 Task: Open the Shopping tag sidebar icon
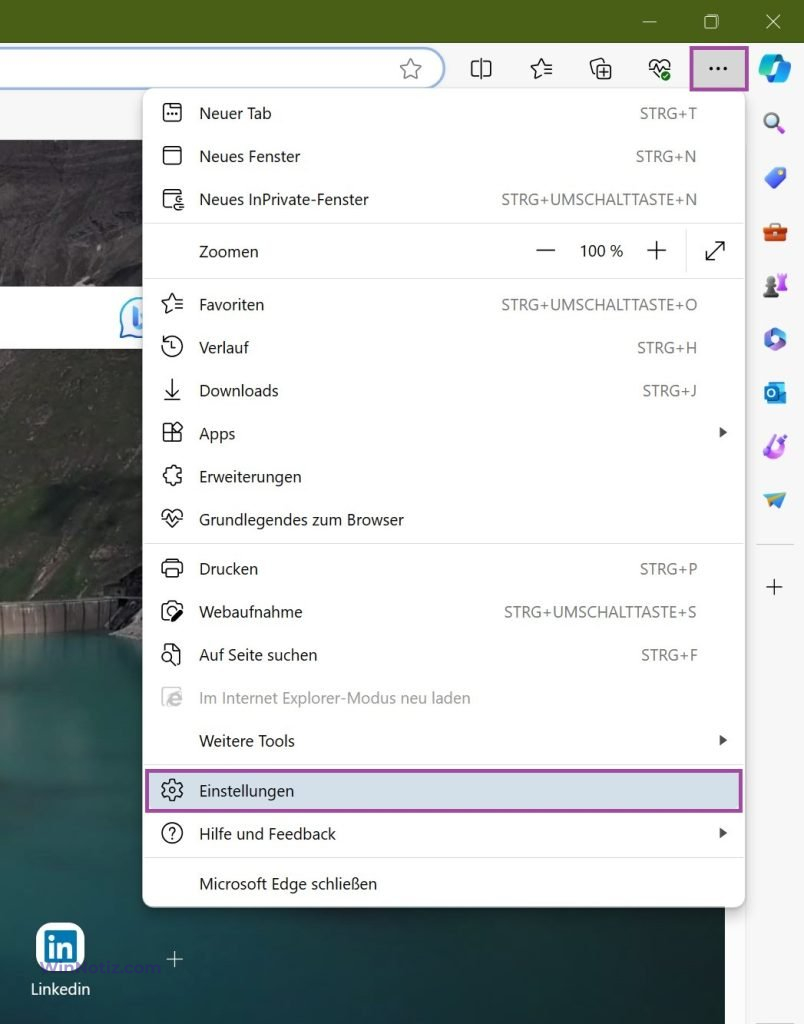774,178
